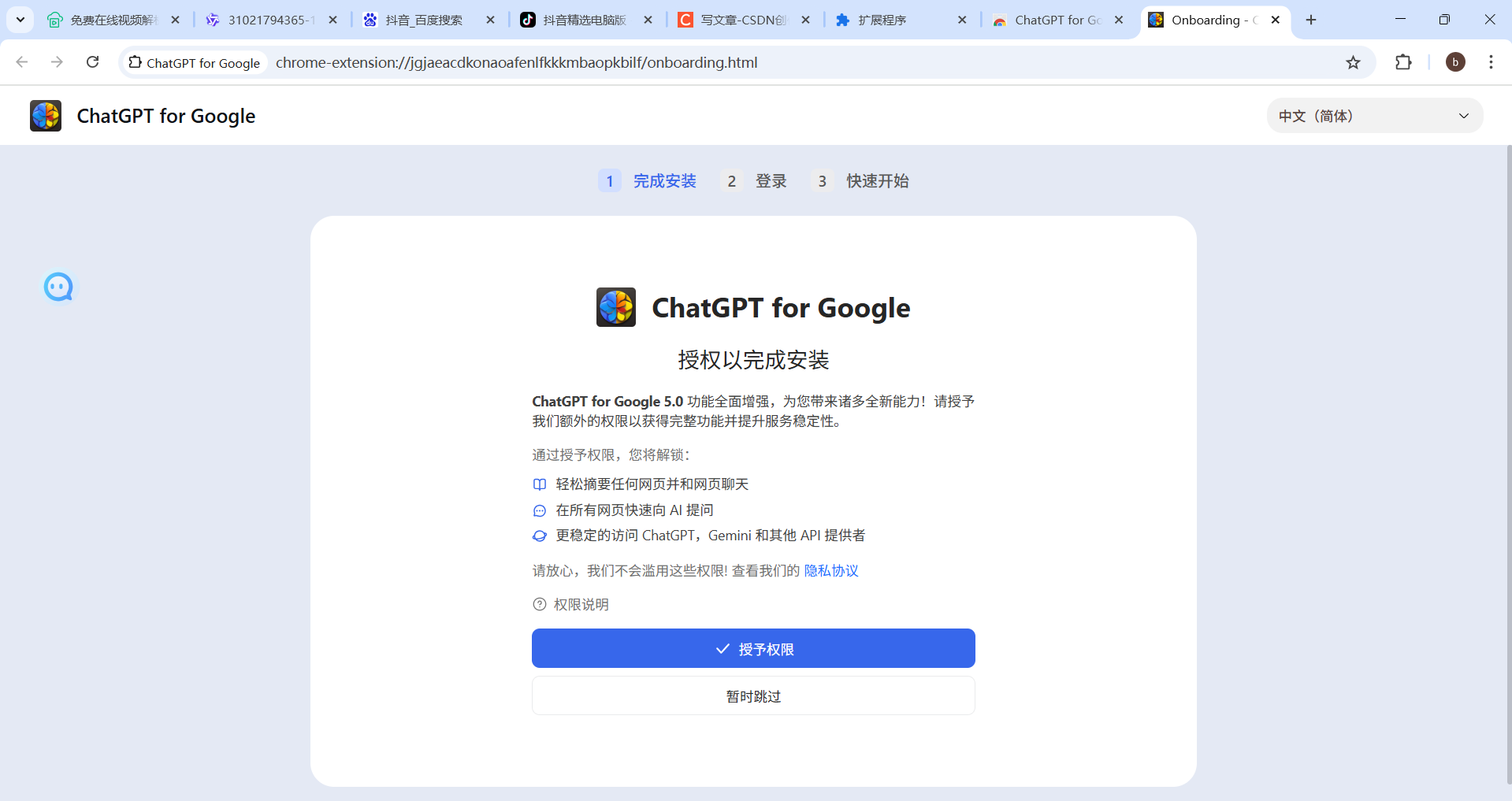The width and height of the screenshot is (1512, 801).
Task: Click the floating chat assistant bubble icon
Action: 58,287
